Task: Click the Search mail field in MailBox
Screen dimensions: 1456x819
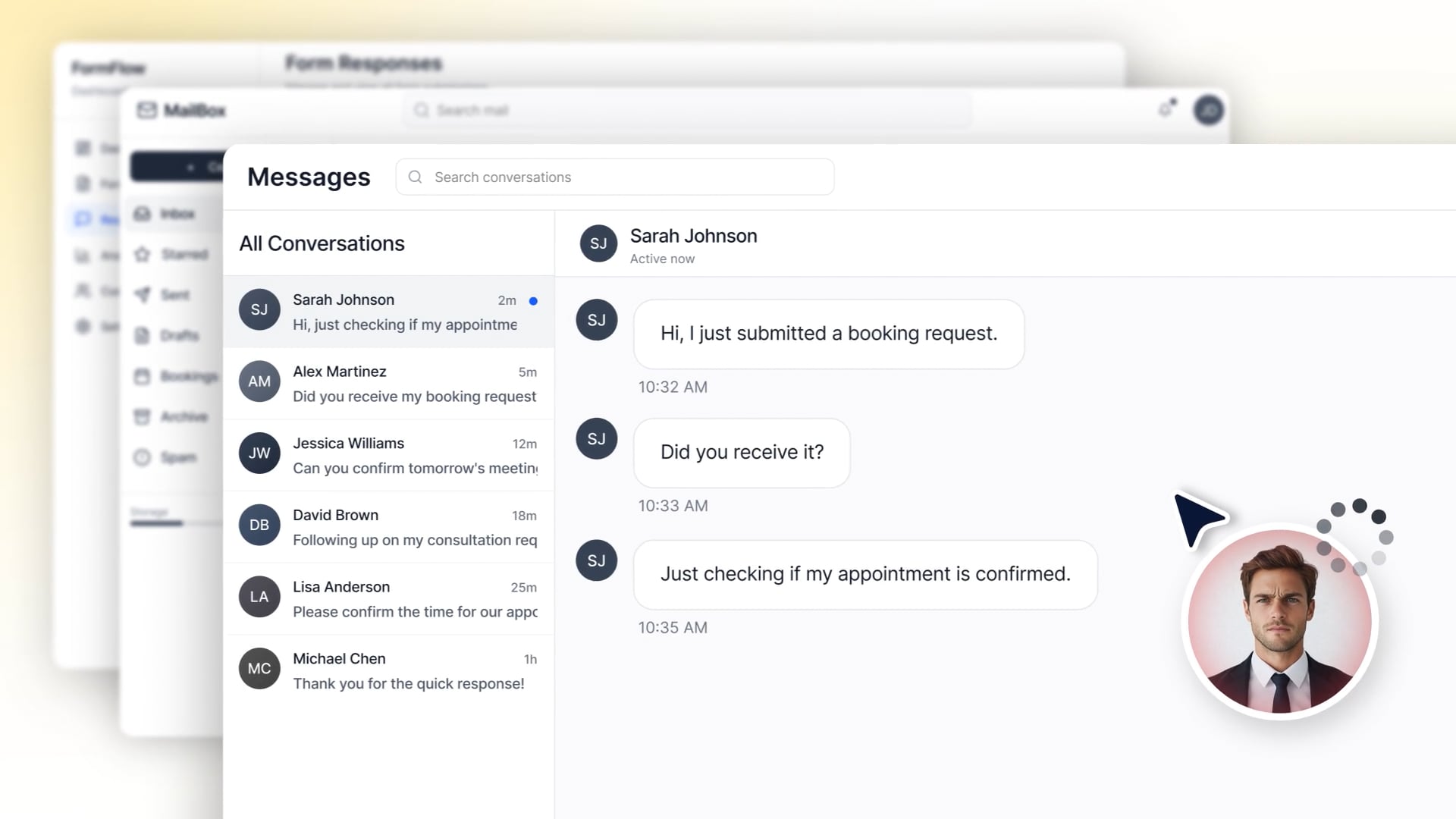Action: [x=689, y=111]
